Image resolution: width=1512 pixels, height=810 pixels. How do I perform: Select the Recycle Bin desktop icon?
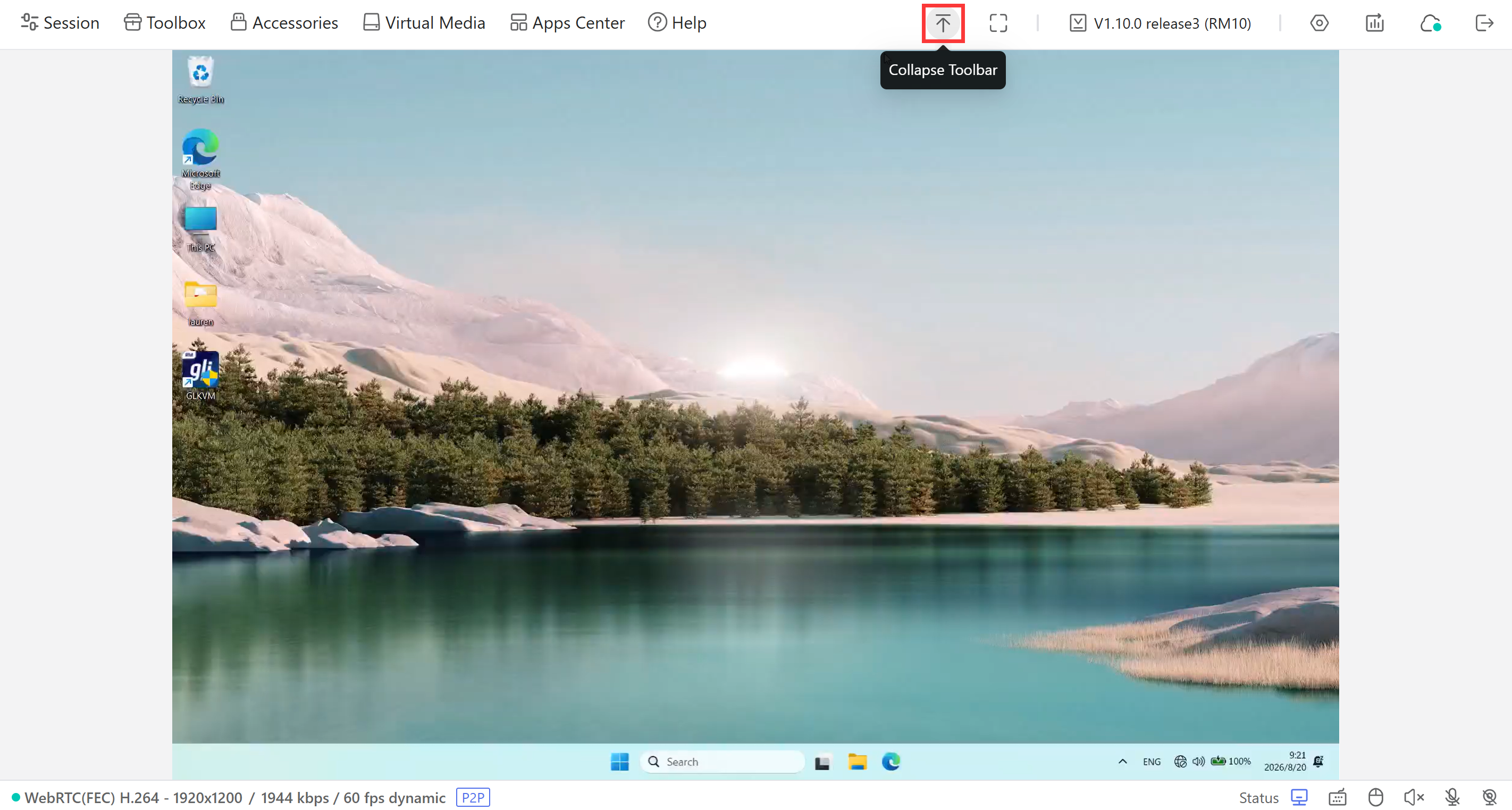[201, 80]
